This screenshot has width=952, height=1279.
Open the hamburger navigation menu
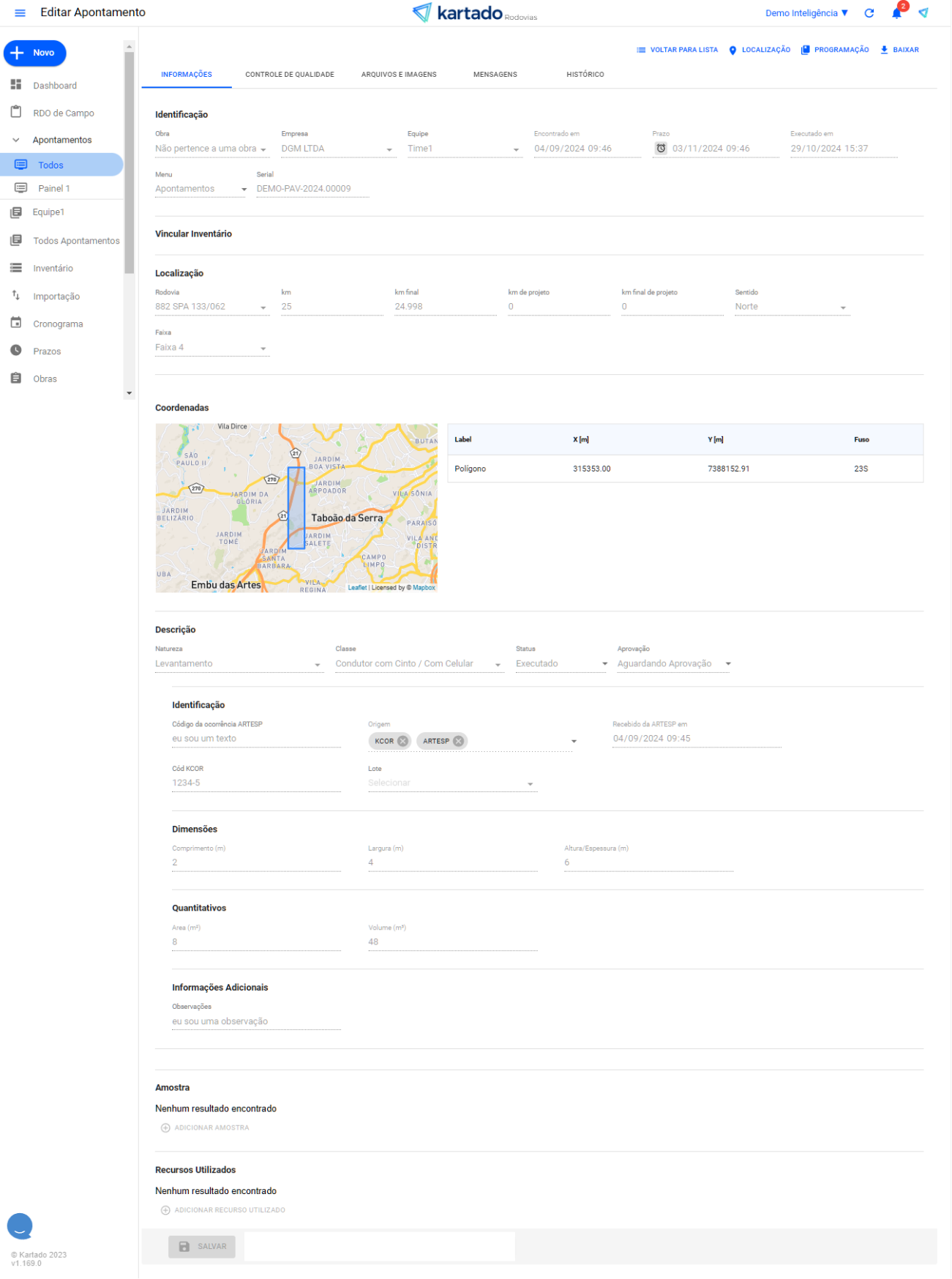tap(20, 13)
